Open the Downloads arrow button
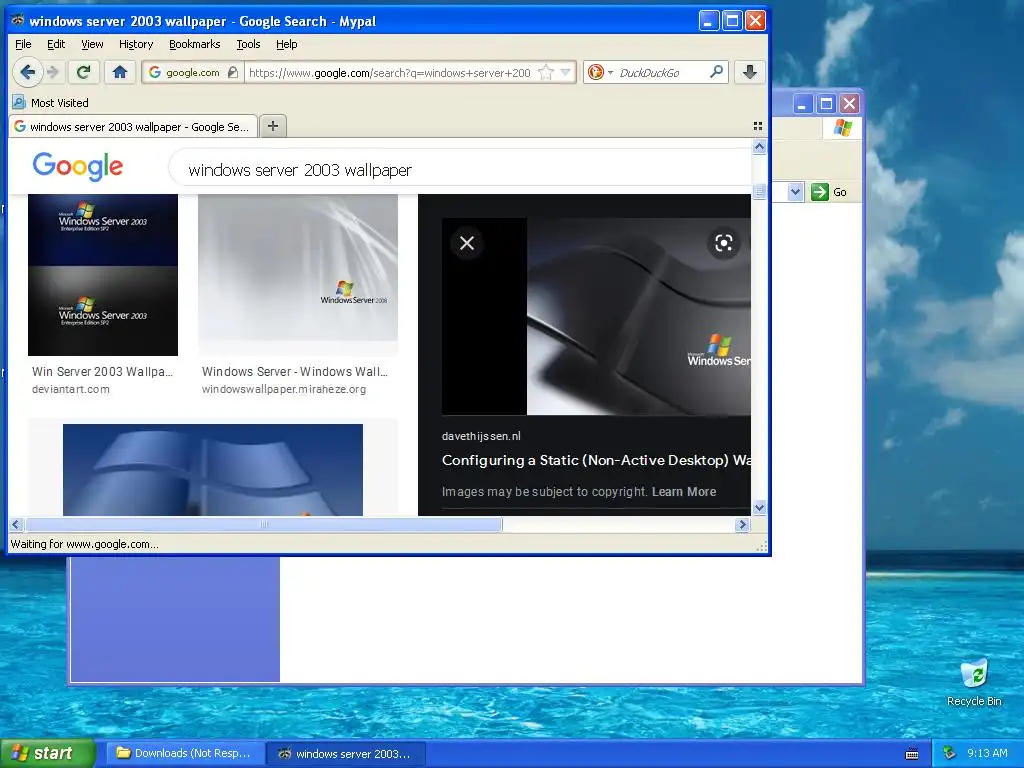 pyautogui.click(x=750, y=72)
